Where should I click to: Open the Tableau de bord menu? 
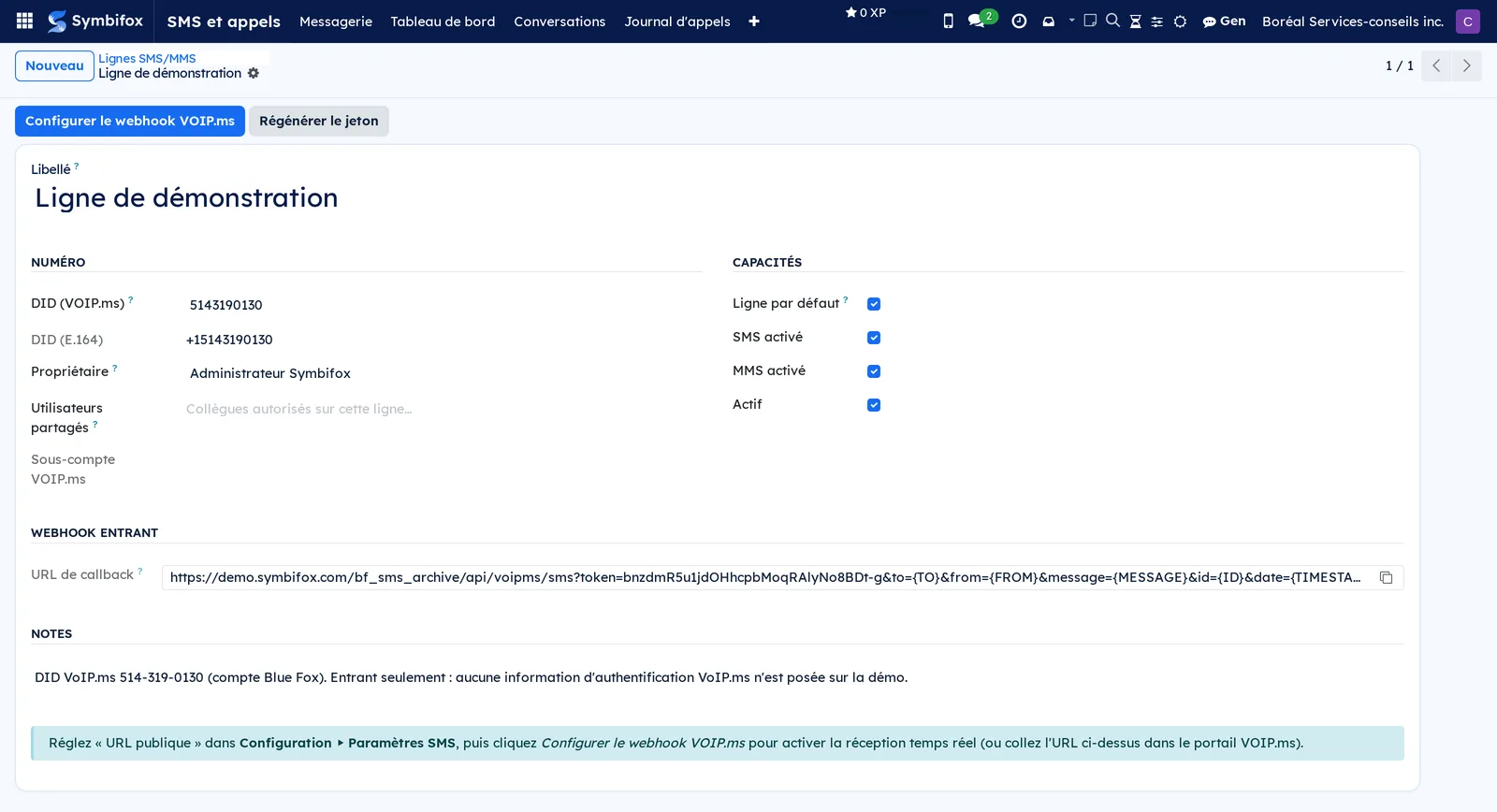pos(443,21)
